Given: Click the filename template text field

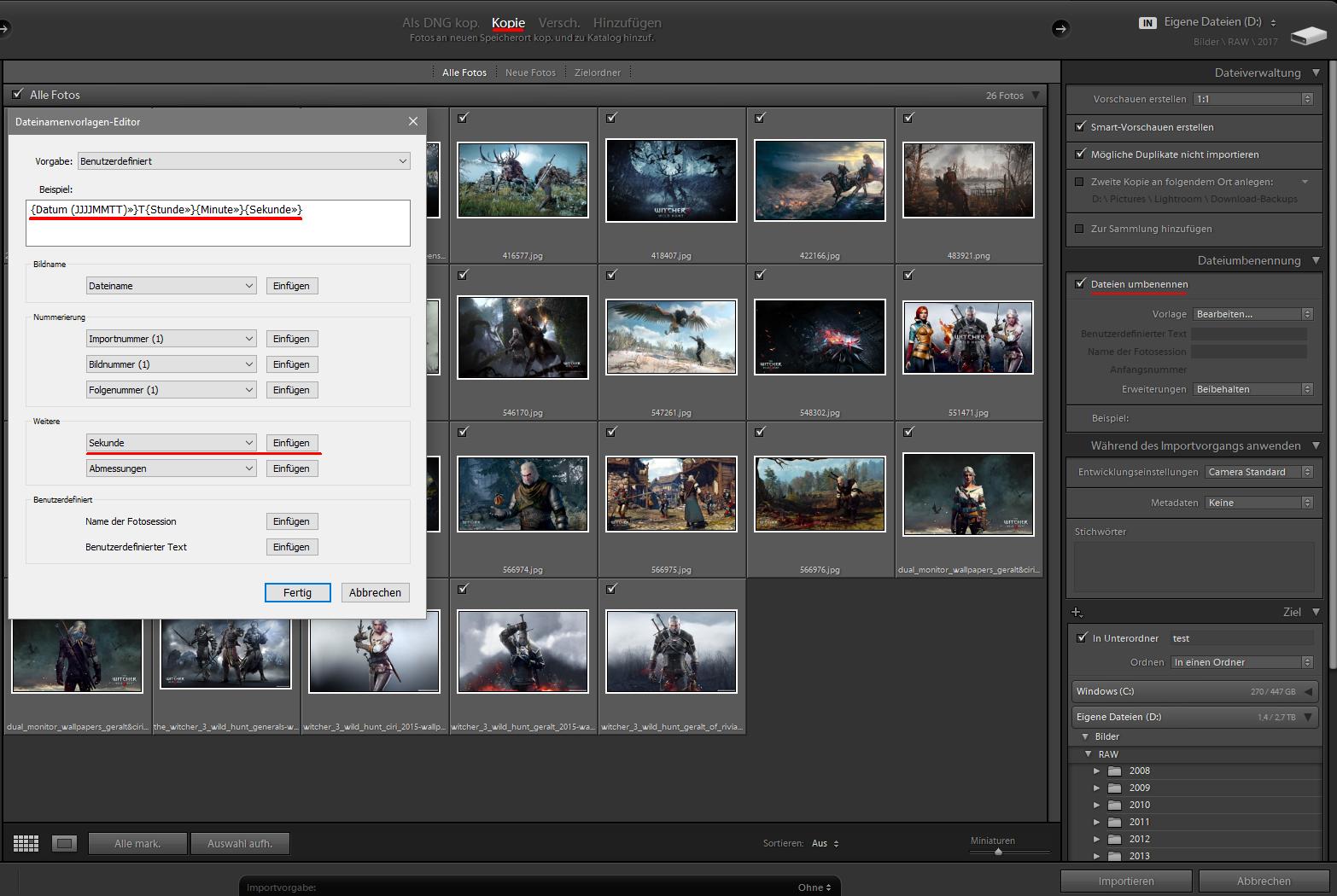Looking at the screenshot, I should click(x=218, y=223).
